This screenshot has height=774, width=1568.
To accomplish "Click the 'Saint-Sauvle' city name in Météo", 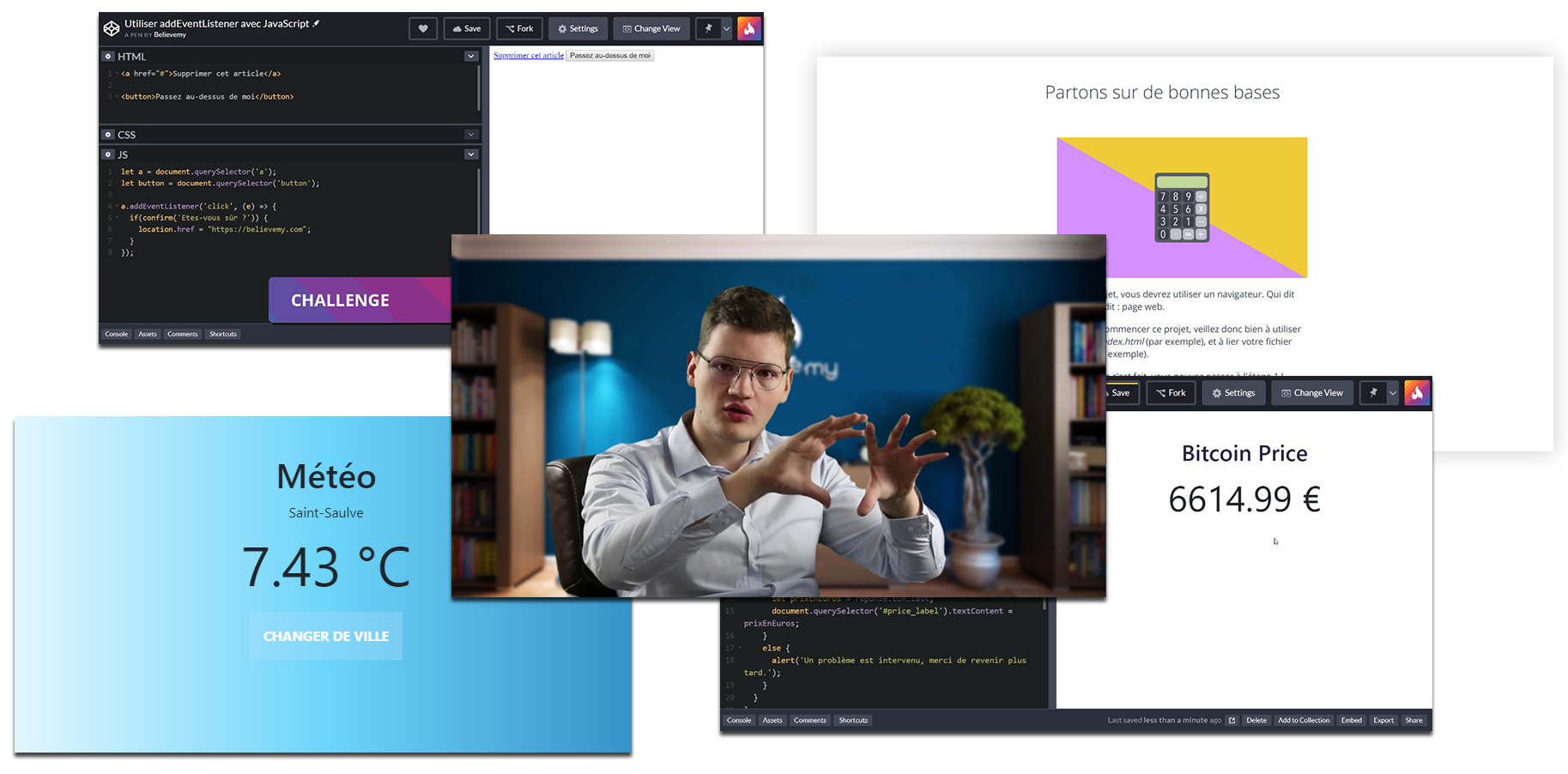I will point(326,512).
